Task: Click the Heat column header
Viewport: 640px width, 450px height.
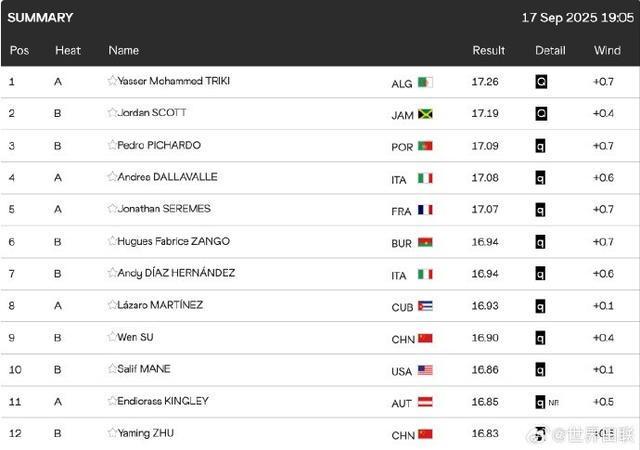Action: click(68, 50)
